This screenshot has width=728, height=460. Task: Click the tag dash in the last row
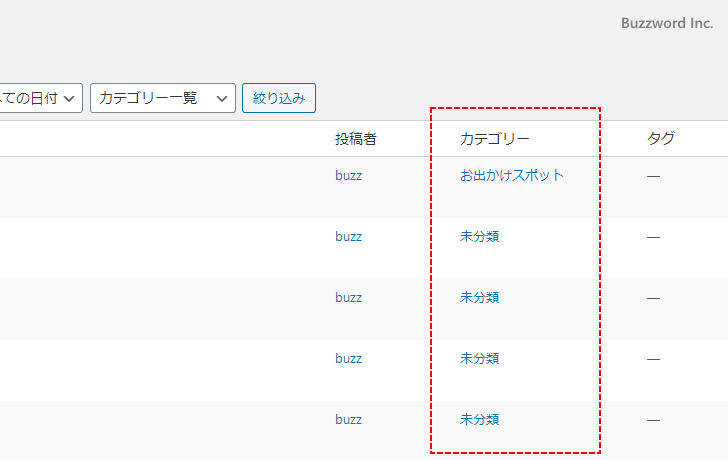(653, 420)
